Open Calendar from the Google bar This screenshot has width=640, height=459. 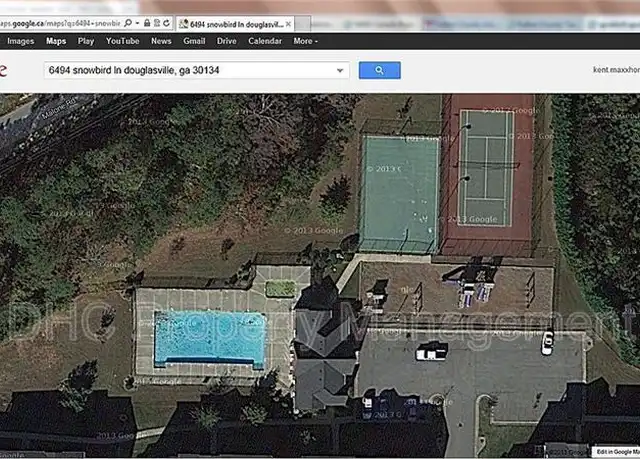click(x=265, y=41)
